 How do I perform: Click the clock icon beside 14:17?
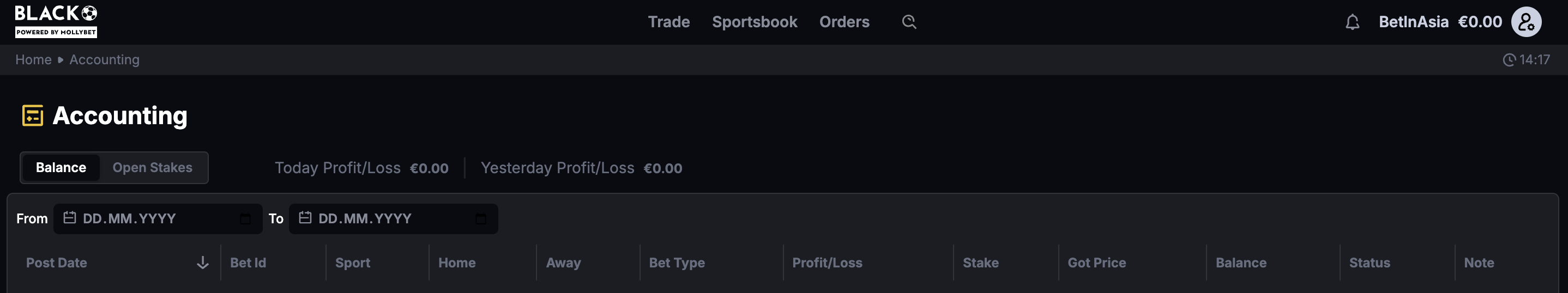[x=1509, y=59]
